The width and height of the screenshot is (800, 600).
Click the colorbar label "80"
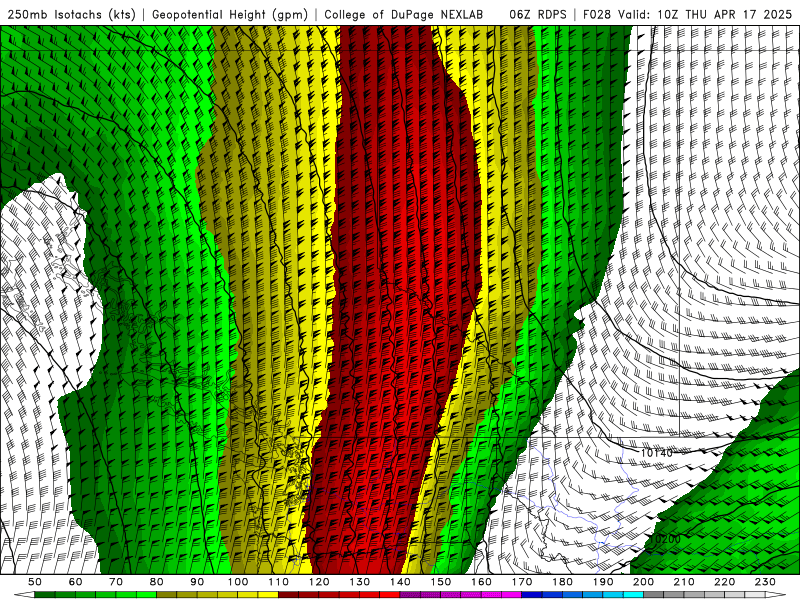[x=157, y=582]
